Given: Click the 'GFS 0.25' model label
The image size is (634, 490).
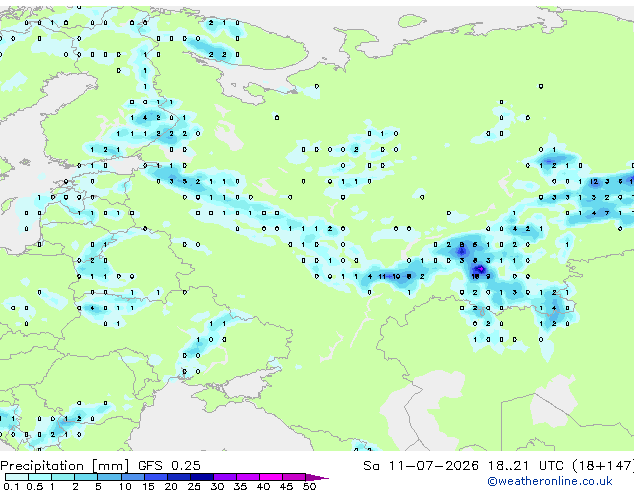Looking at the screenshot, I should coord(169,465).
